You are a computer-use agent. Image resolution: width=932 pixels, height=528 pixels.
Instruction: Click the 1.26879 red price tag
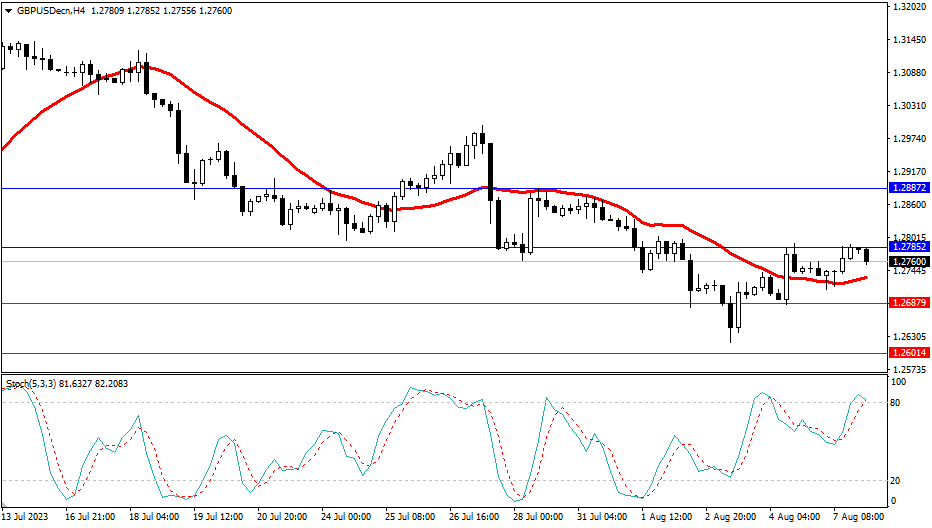[909, 303]
